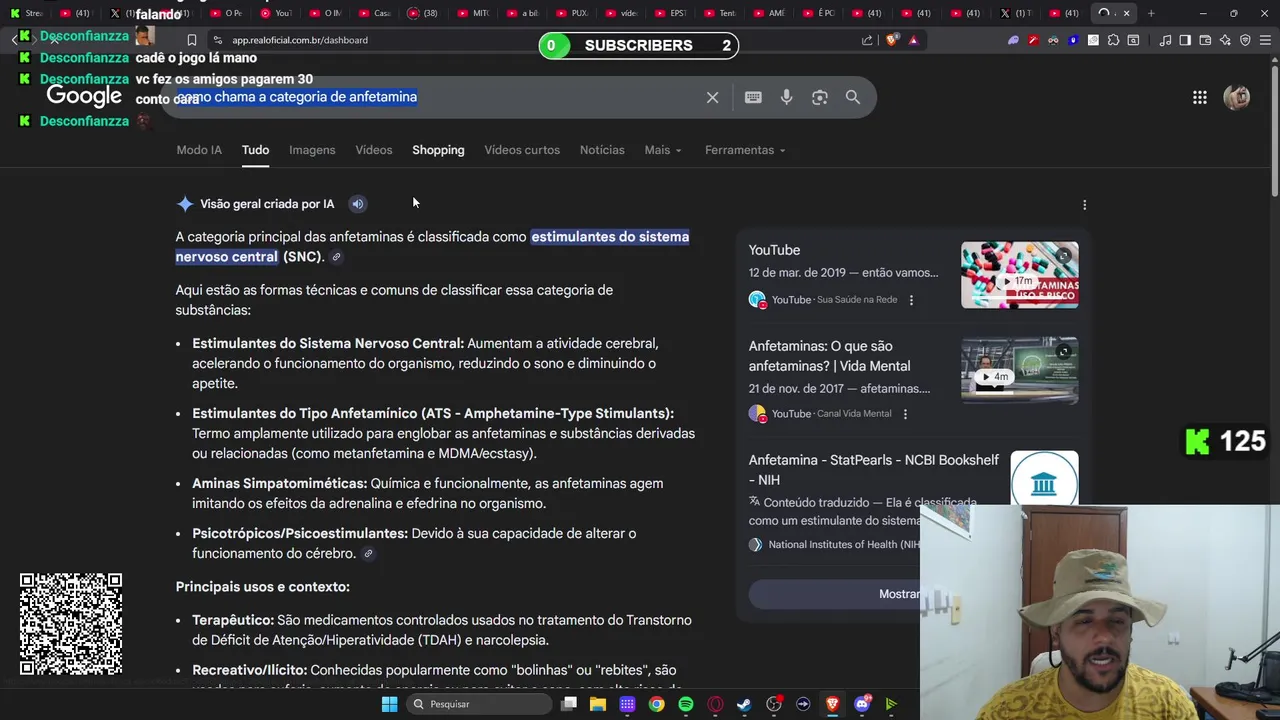This screenshot has height=720, width=1280.
Task: Open the Google apps grid
Action: (x=1199, y=97)
